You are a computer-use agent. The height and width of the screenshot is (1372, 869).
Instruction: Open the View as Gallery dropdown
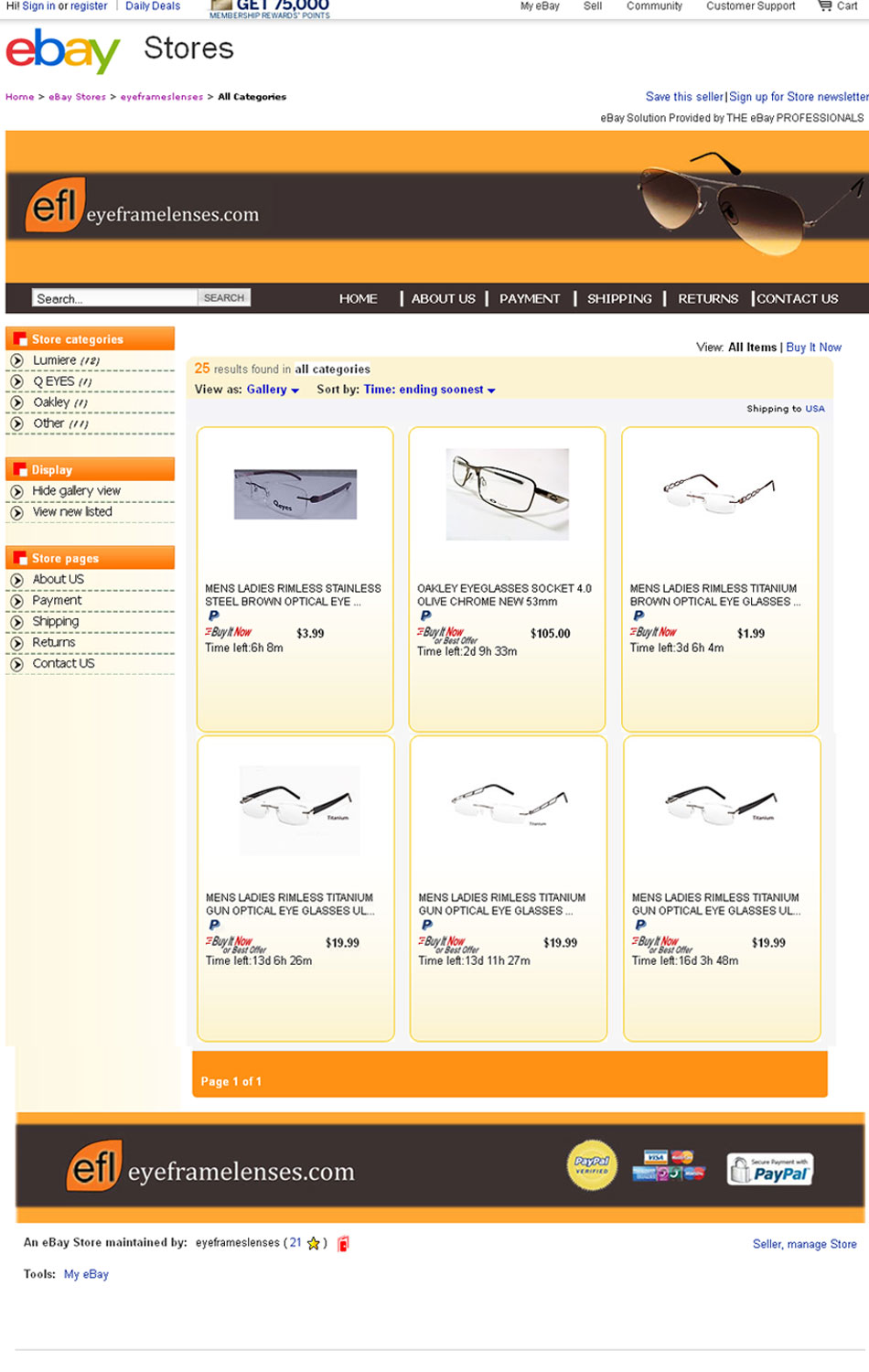[273, 390]
